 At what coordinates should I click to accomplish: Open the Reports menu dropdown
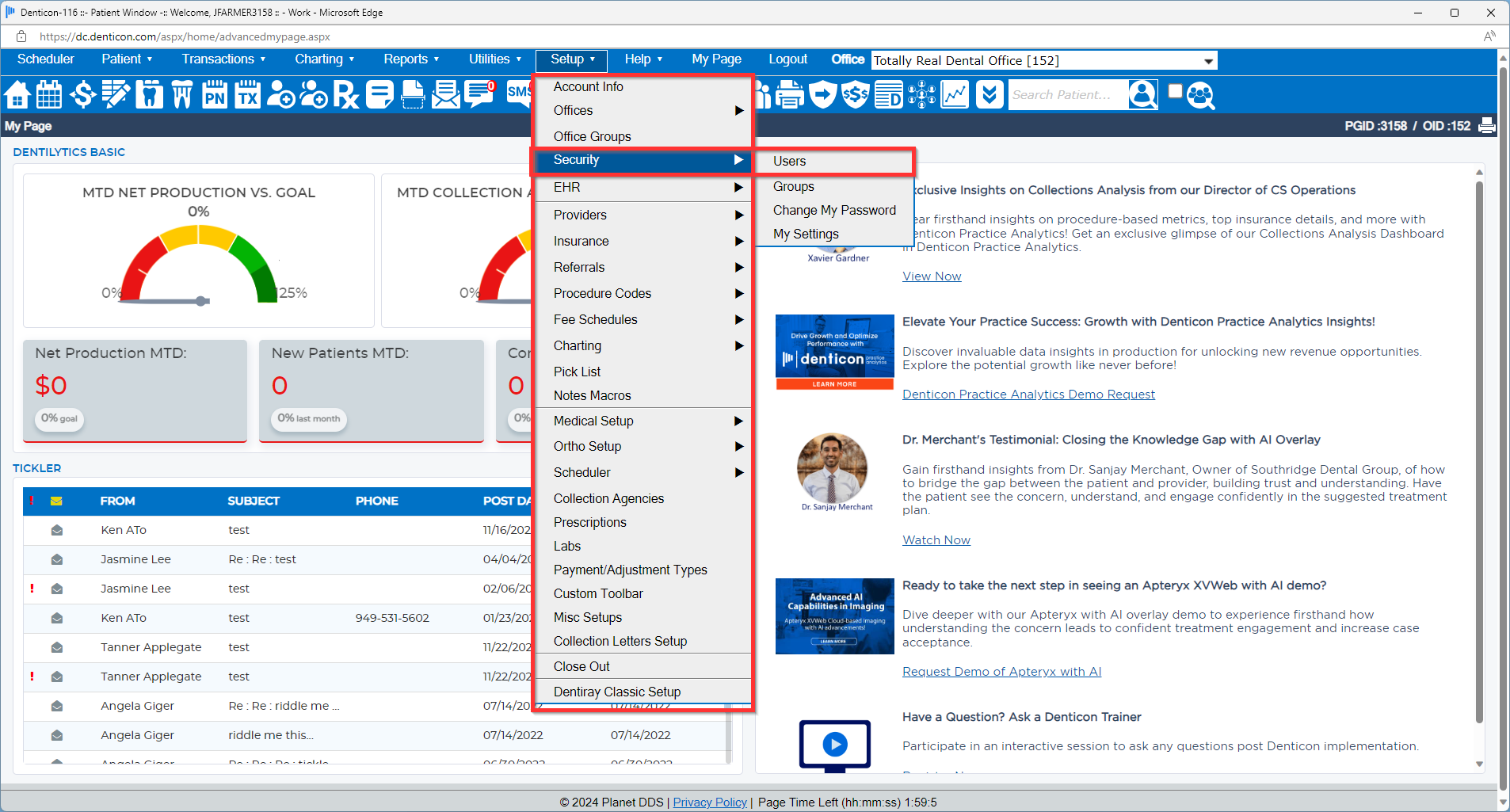coord(411,59)
